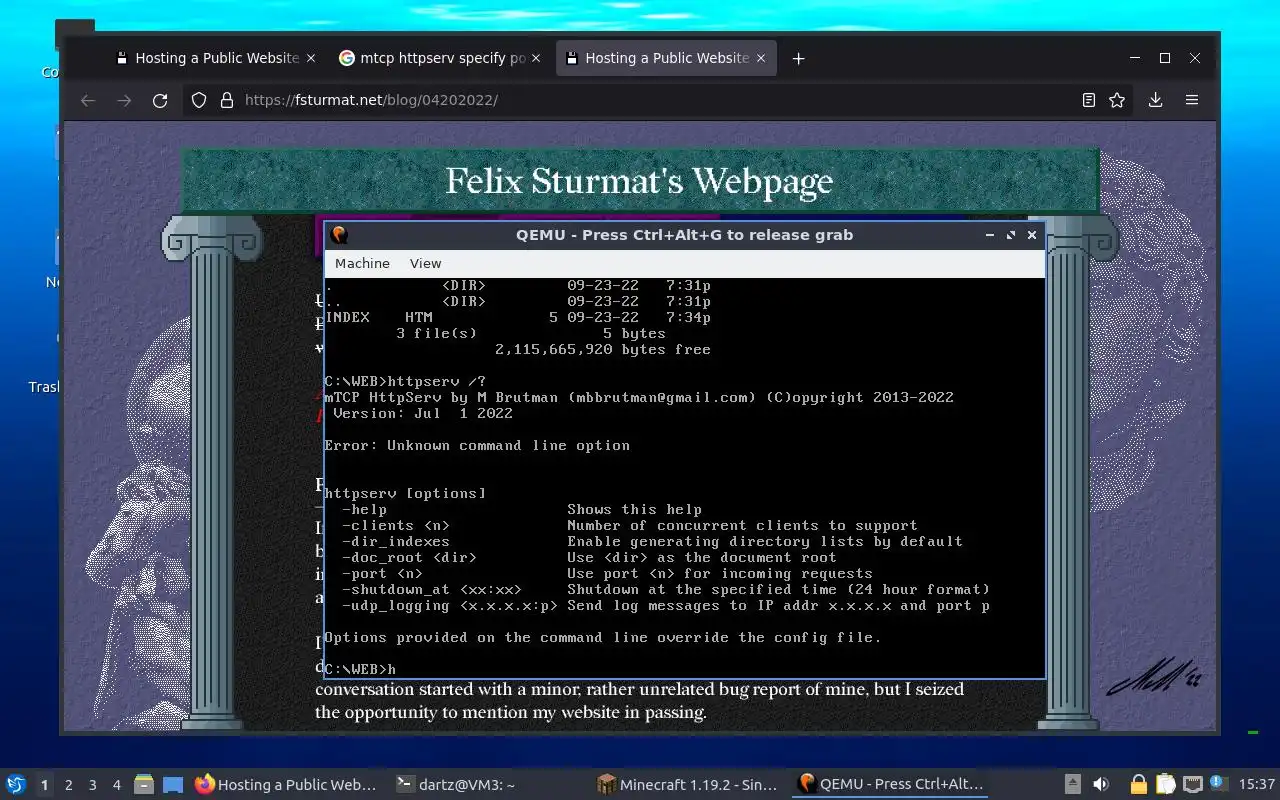Open the volume speaker tray icon
This screenshot has height=800, width=1280.
pyautogui.click(x=1101, y=785)
